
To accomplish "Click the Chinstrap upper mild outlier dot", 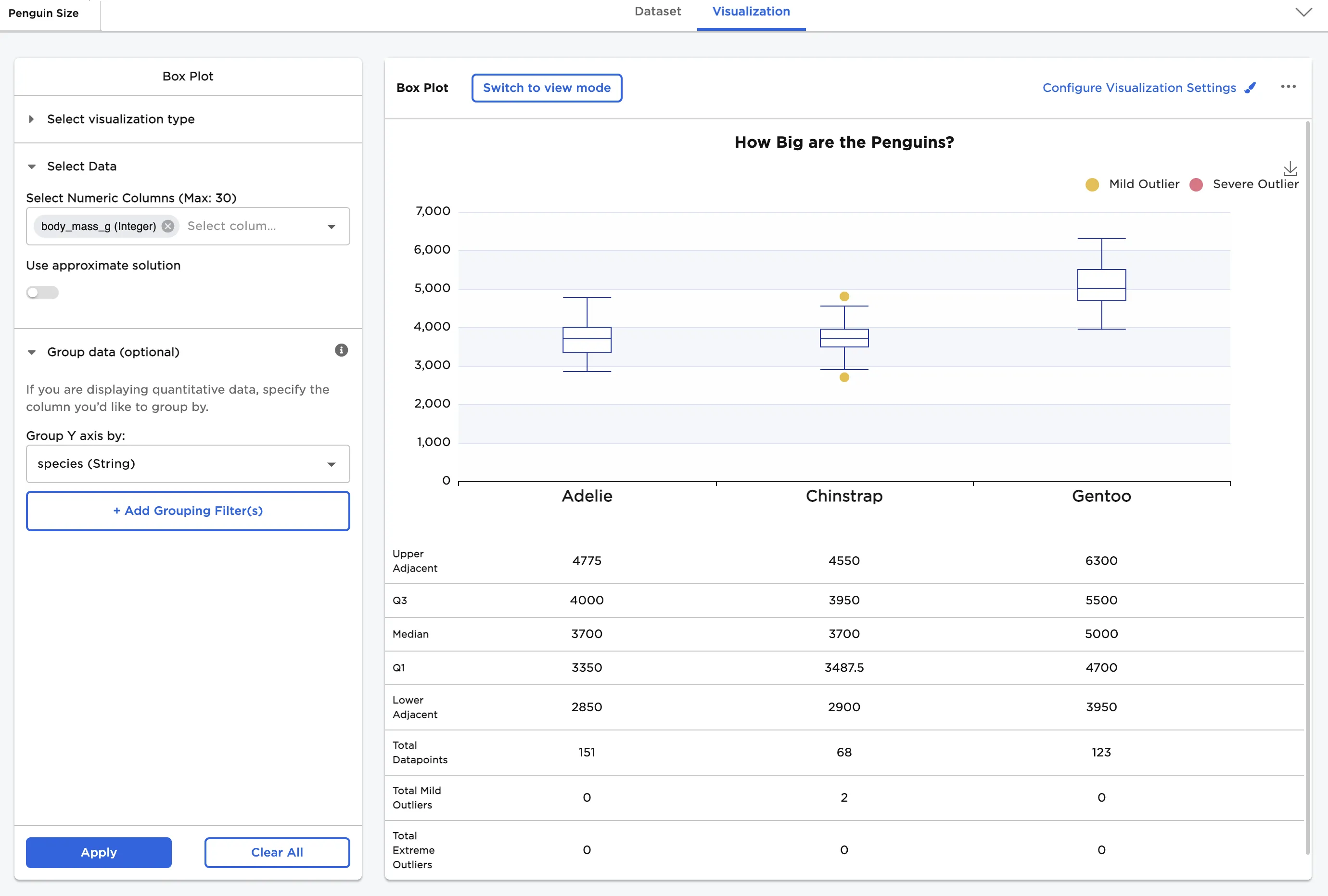I will [x=844, y=296].
